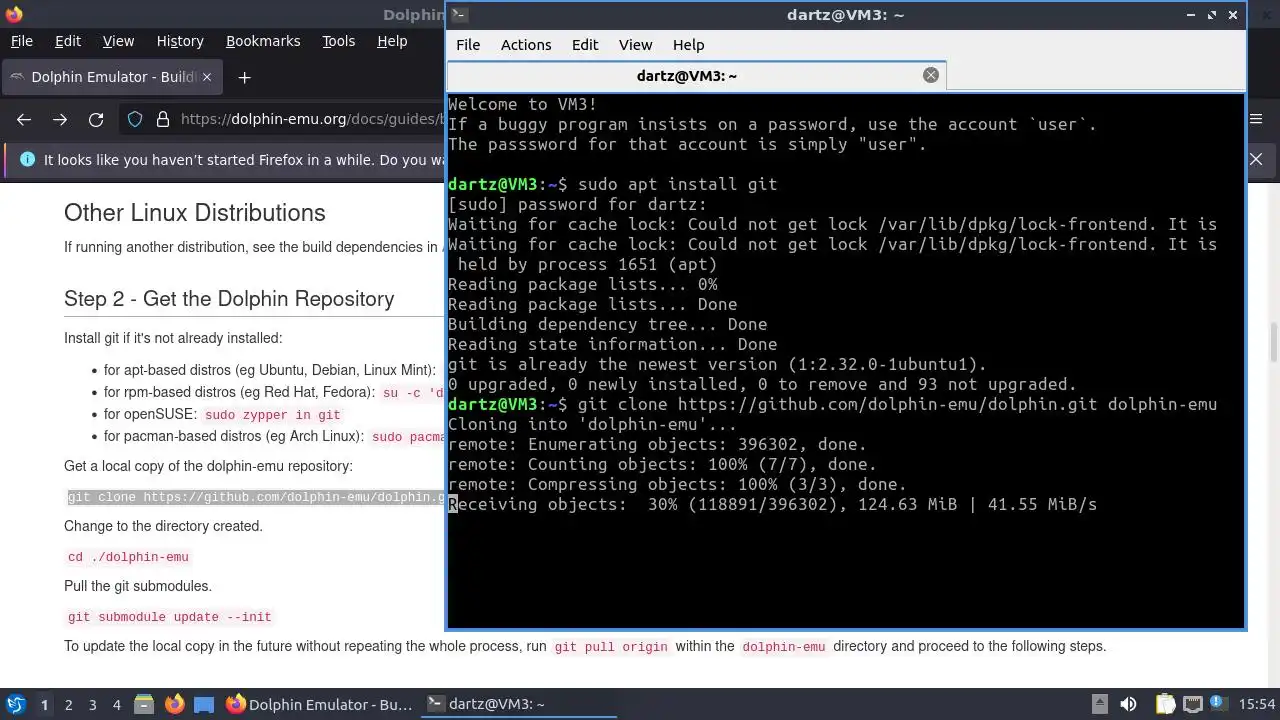Open the file manager from panel
The width and height of the screenshot is (1280, 720).
point(144,704)
